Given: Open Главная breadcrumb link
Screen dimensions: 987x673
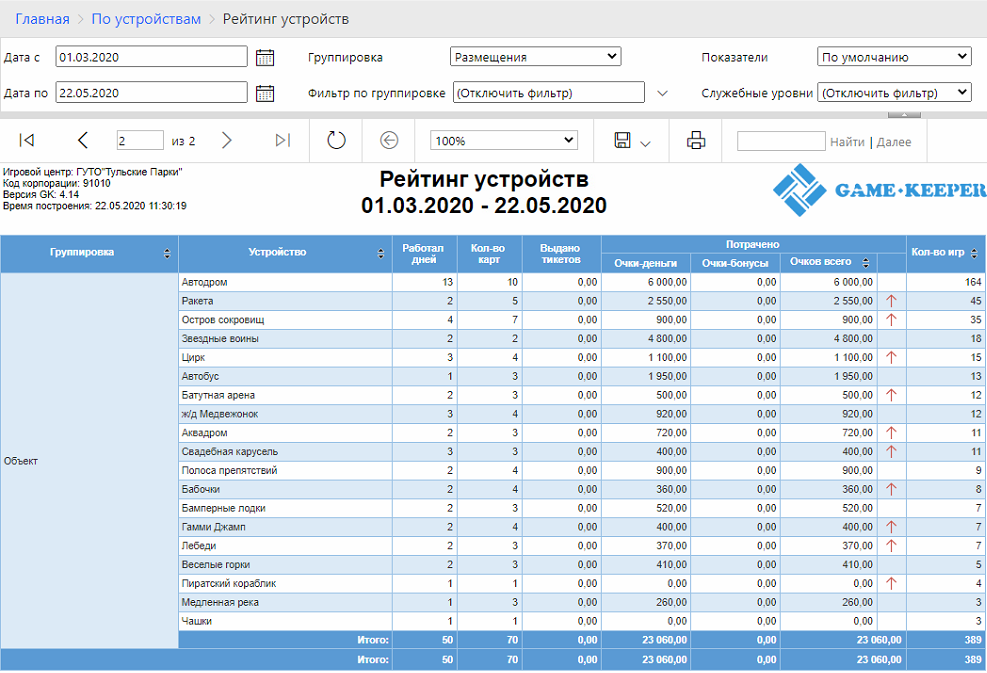Looking at the screenshot, I should coord(42,19).
